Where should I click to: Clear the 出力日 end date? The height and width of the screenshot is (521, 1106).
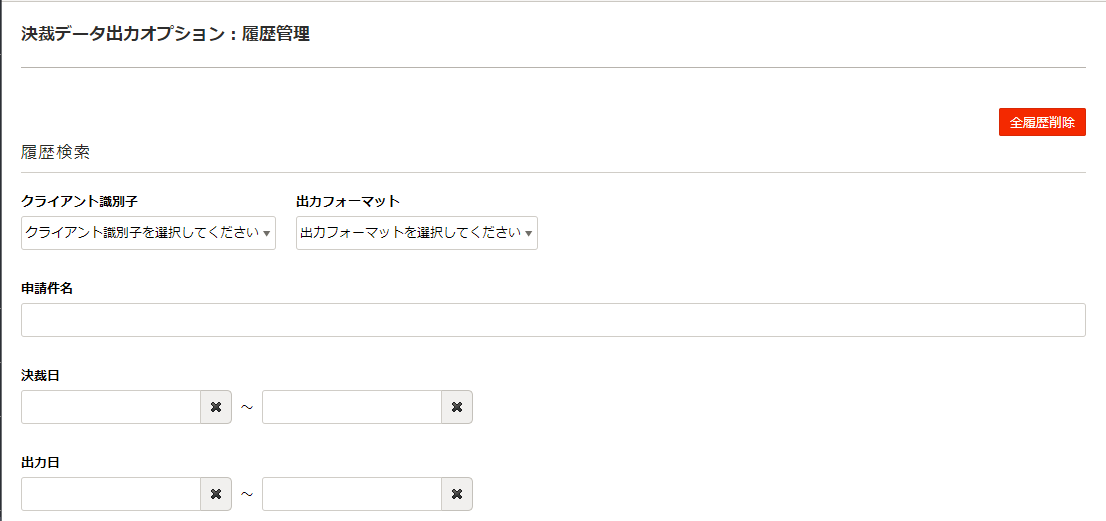click(456, 494)
